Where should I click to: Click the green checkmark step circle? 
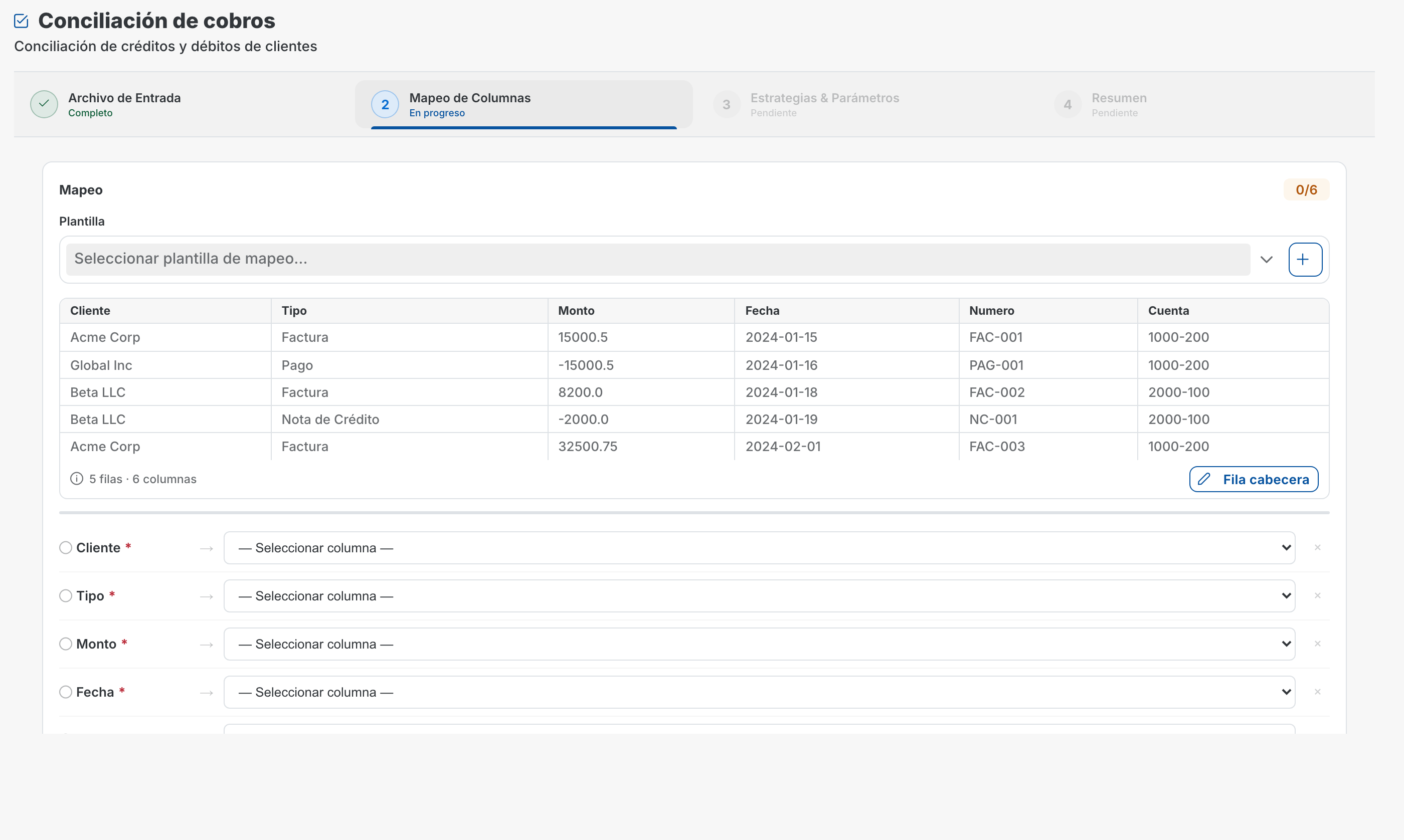(44, 105)
